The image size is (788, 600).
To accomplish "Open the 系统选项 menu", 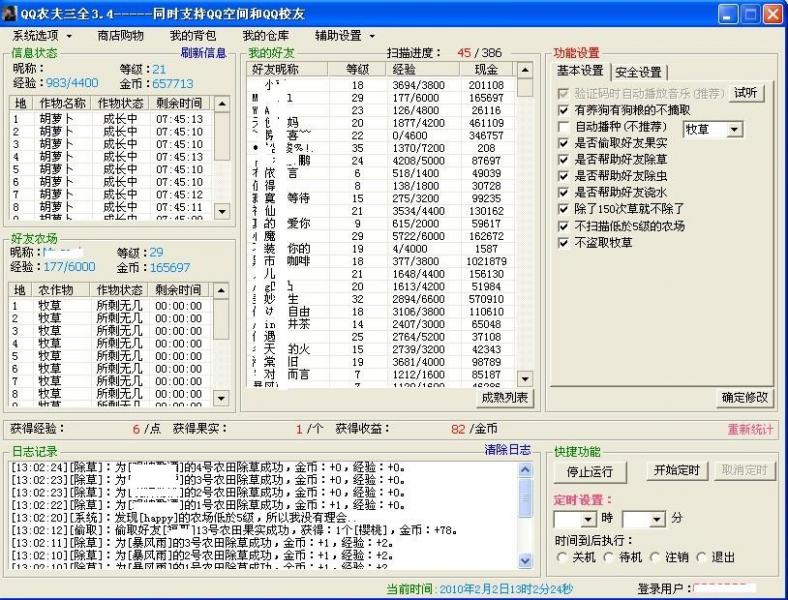I will click(42, 36).
